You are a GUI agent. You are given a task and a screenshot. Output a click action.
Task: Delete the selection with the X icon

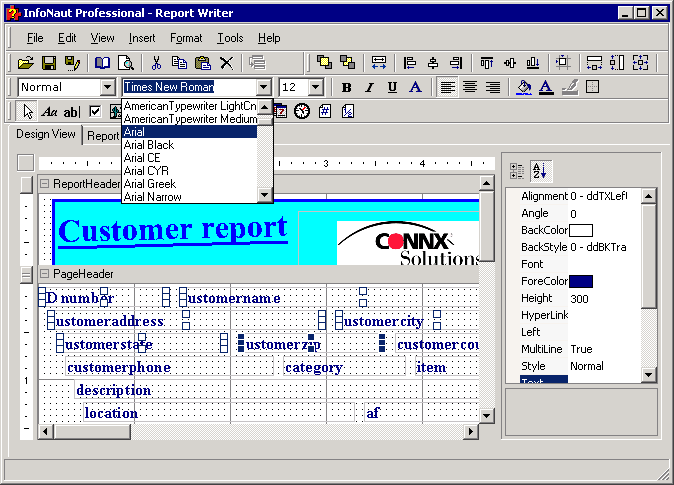click(226, 63)
